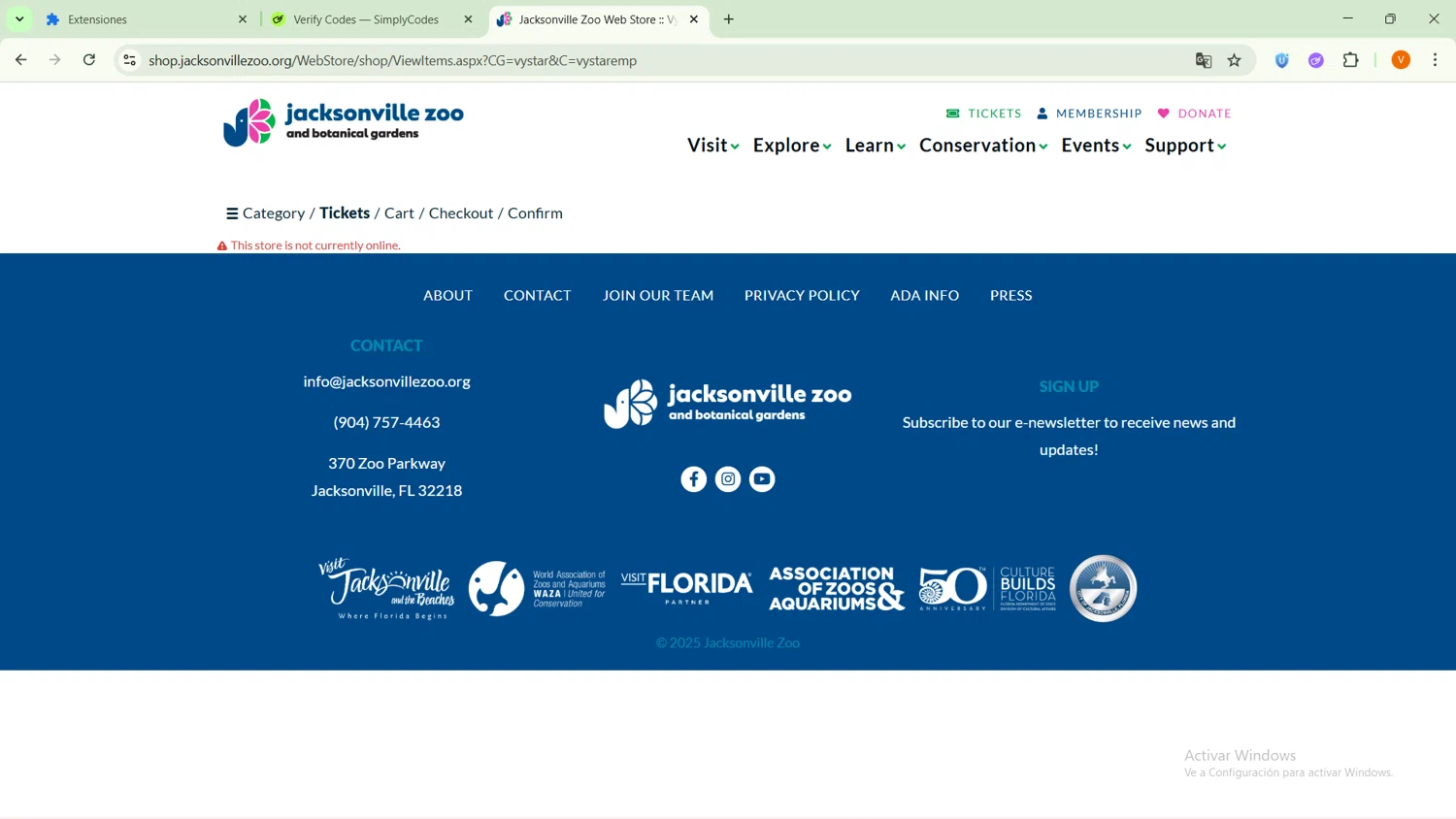Open the Visit Florida partner logo
Screen dimensions: 1456x819
(686, 588)
